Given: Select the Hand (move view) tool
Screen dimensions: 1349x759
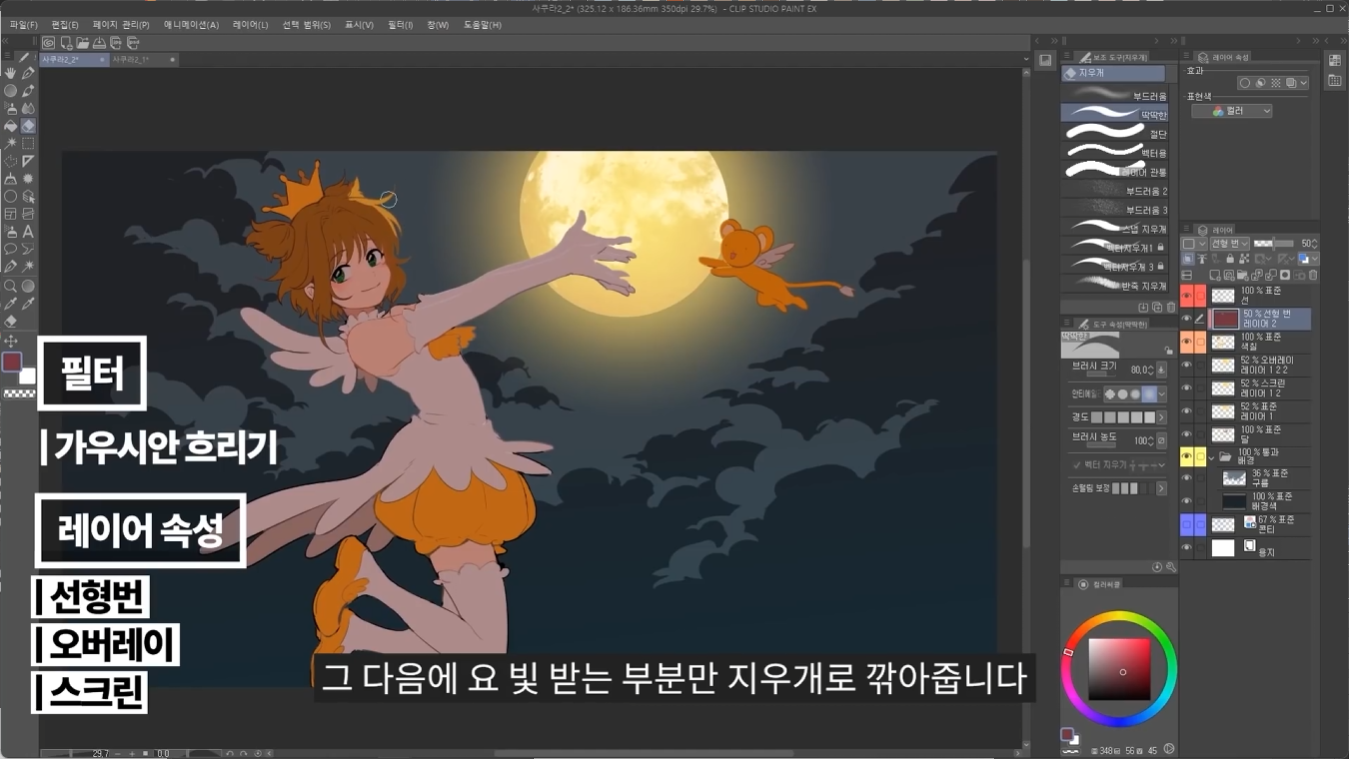Looking at the screenshot, I should click(10, 73).
